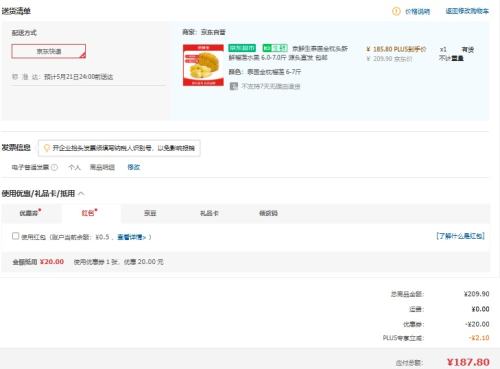Select the 京东快递 delivery option
The width and height of the screenshot is (500, 369).
pyautogui.click(x=49, y=51)
